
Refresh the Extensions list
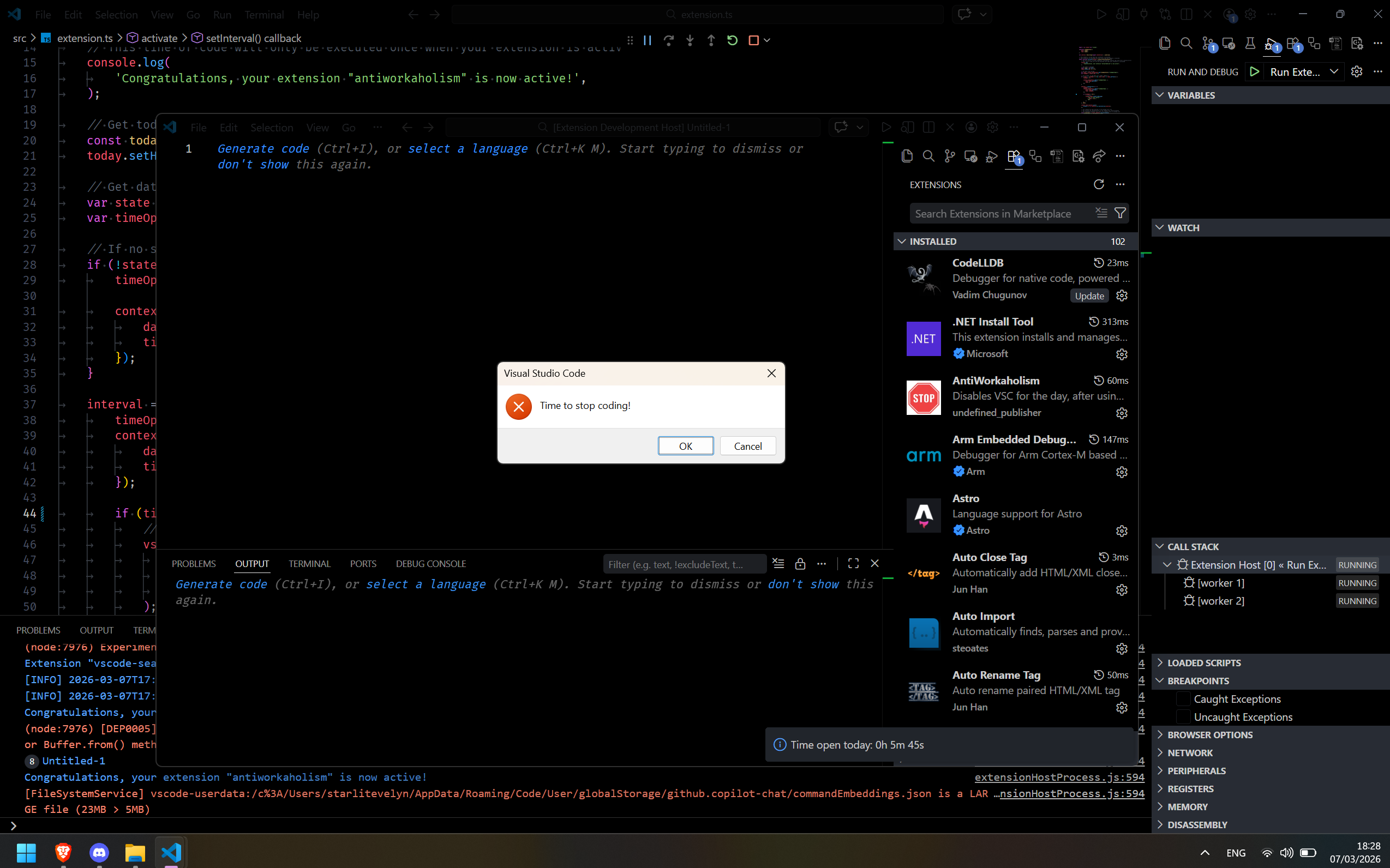tap(1098, 184)
